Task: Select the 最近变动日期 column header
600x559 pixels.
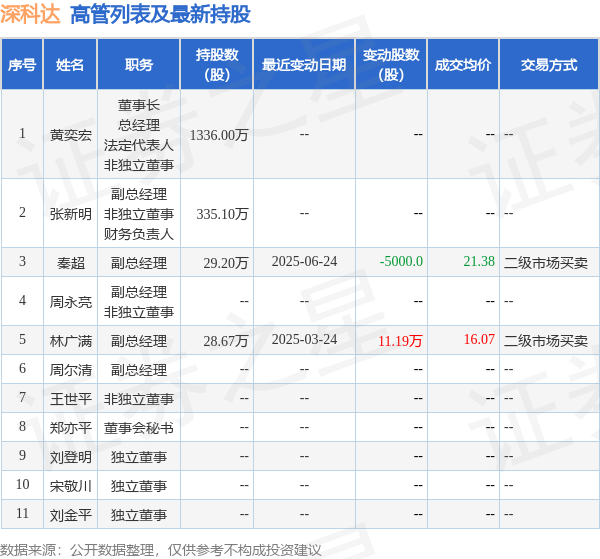Action: click(x=304, y=65)
